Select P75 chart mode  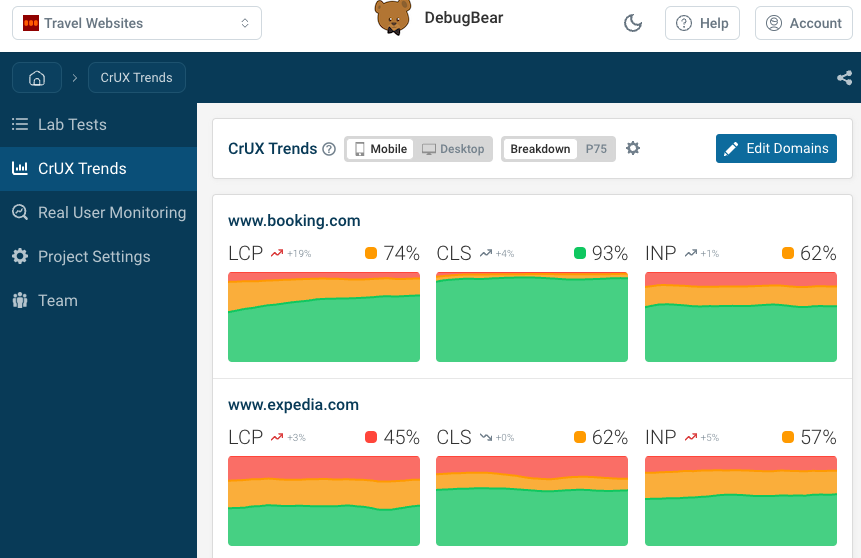(596, 149)
